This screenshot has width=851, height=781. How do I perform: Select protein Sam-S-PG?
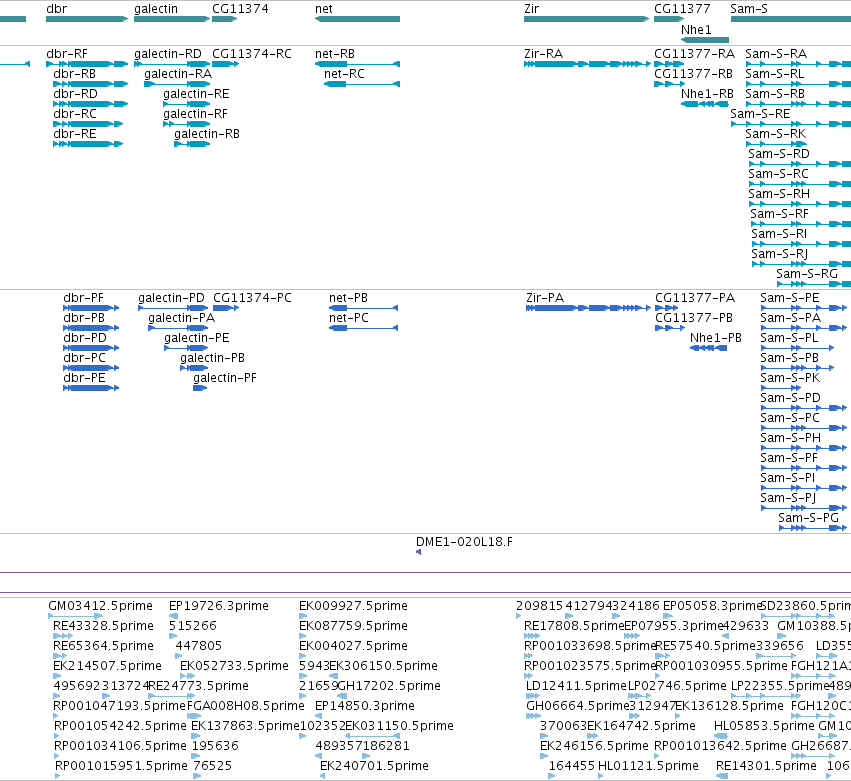(x=813, y=528)
